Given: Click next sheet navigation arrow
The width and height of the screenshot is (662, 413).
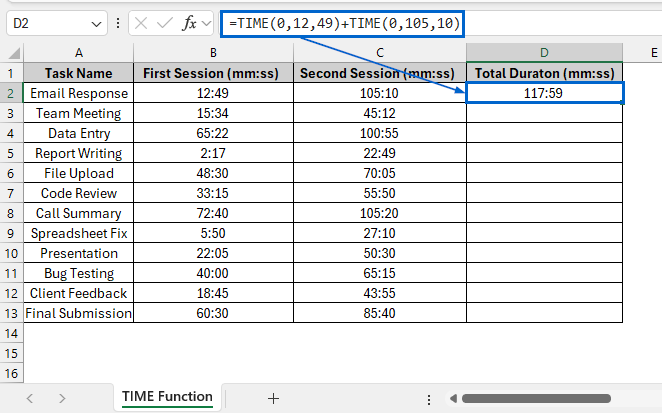Looking at the screenshot, I should point(62,398).
